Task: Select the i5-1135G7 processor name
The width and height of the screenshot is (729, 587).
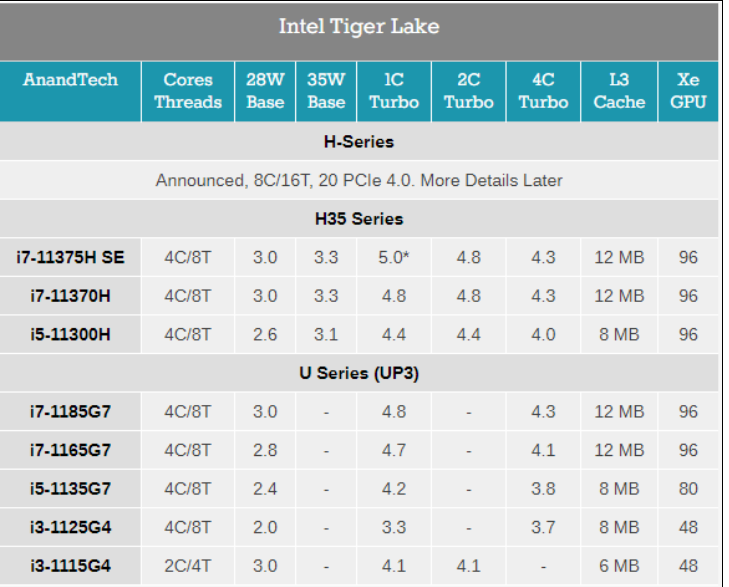Action: (70, 489)
